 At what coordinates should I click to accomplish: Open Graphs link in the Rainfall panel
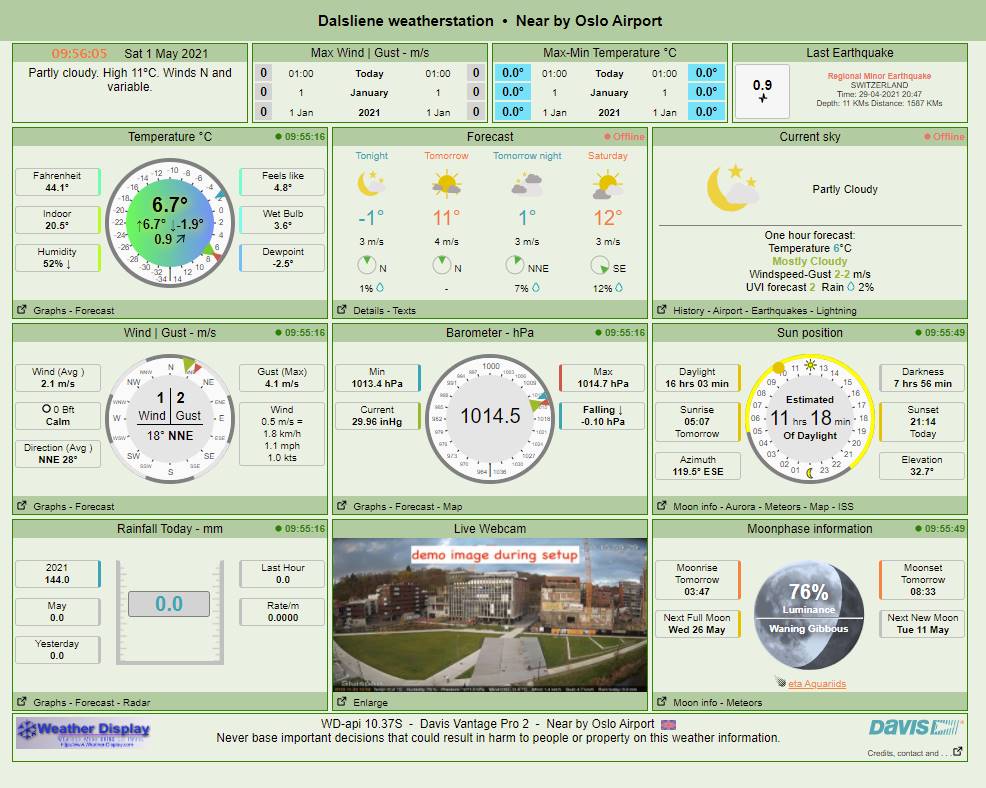50,703
